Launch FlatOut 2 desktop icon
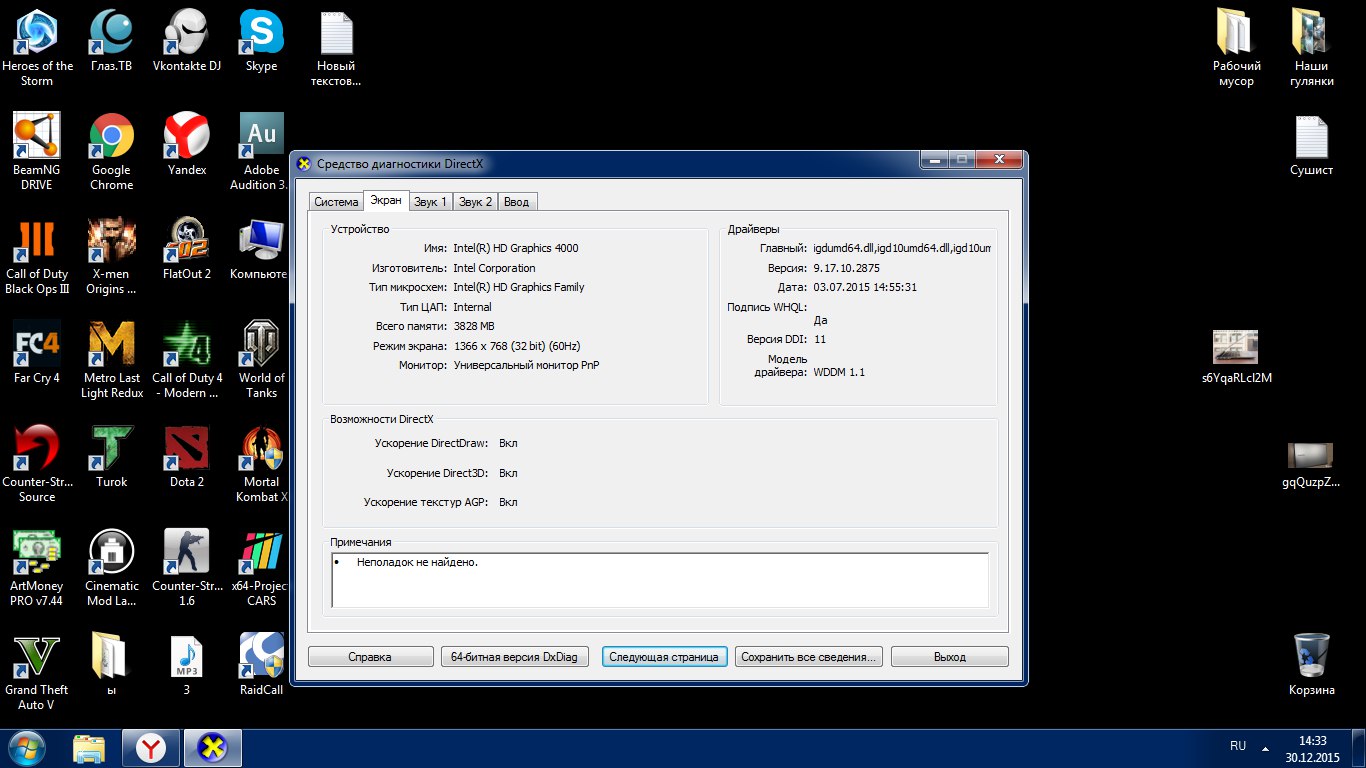 [x=186, y=249]
